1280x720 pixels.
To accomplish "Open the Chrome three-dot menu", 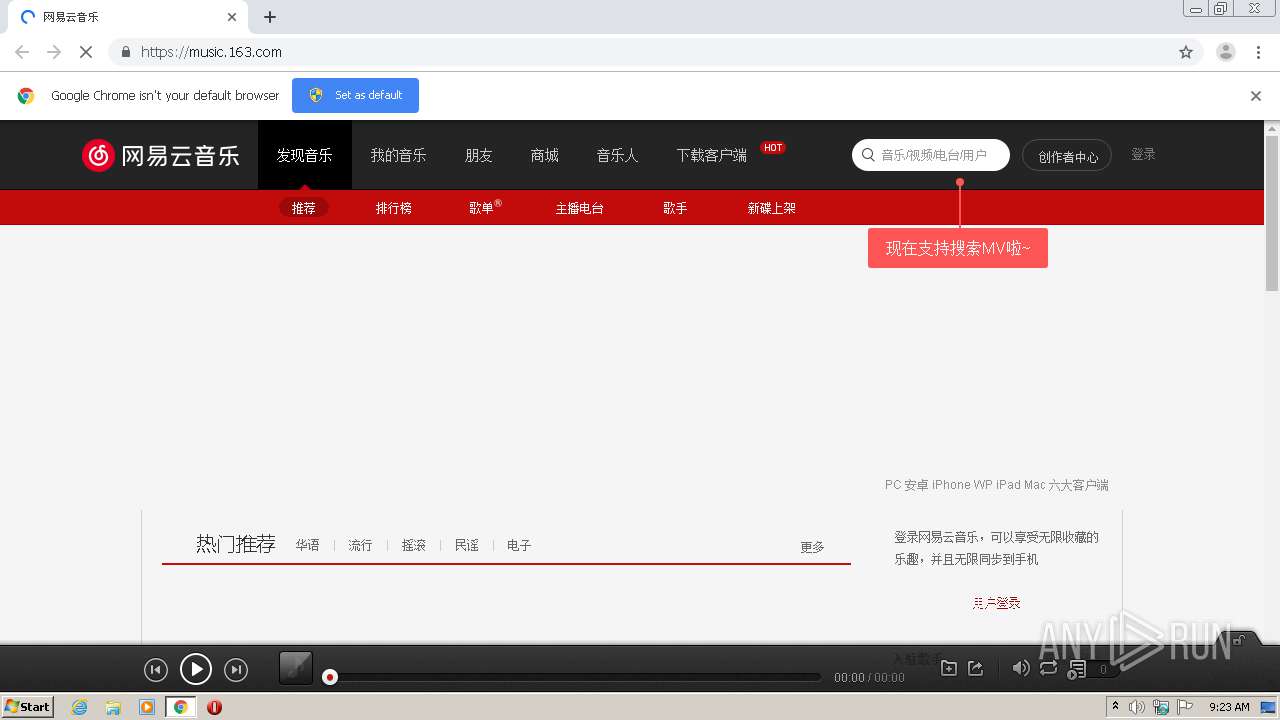I will pyautogui.click(x=1258, y=52).
